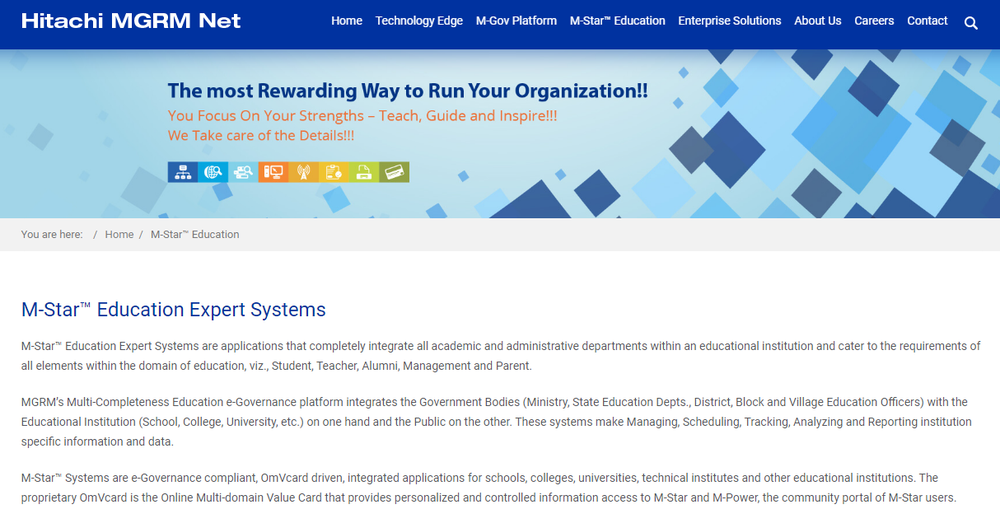
Task: Click paragraph starting 'M-Star™ Systems are e-Governance compliant'
Action: pos(489,488)
